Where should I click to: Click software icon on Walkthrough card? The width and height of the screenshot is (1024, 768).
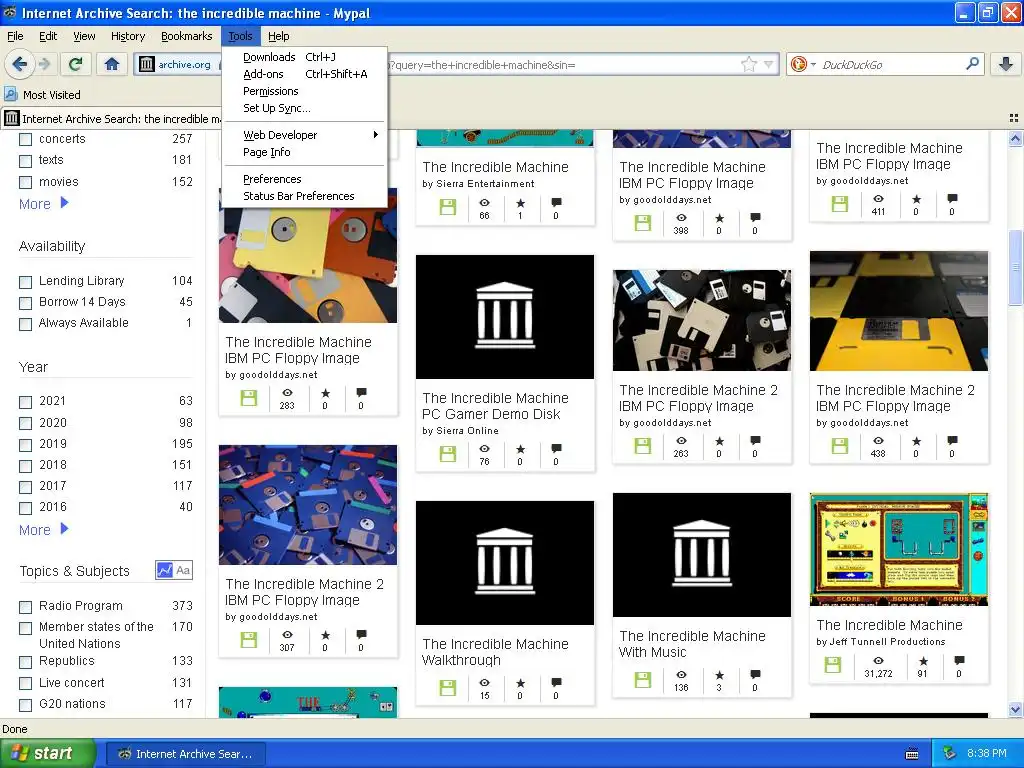click(447, 688)
